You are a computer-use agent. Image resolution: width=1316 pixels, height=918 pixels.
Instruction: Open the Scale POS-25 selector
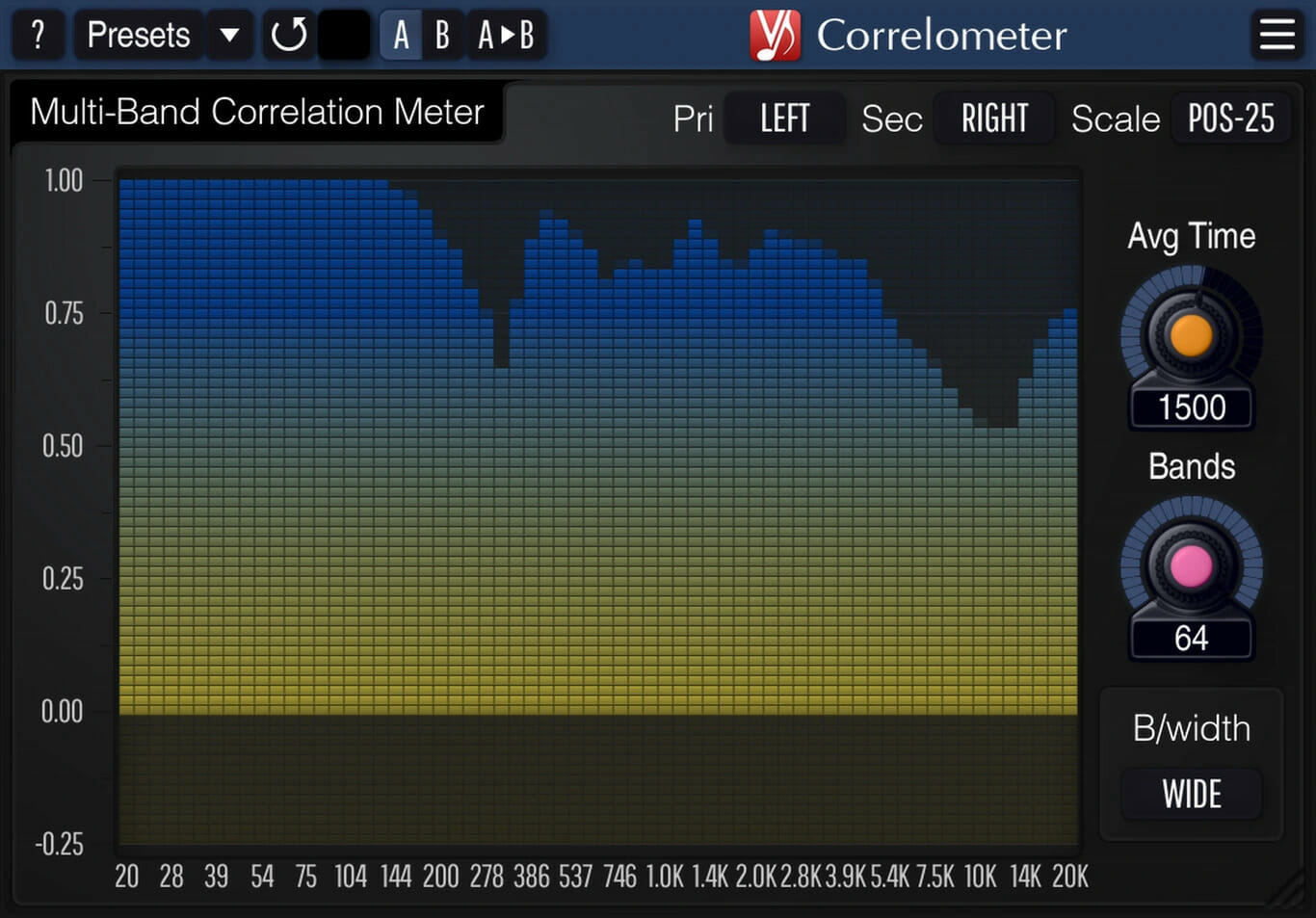pos(1231,118)
